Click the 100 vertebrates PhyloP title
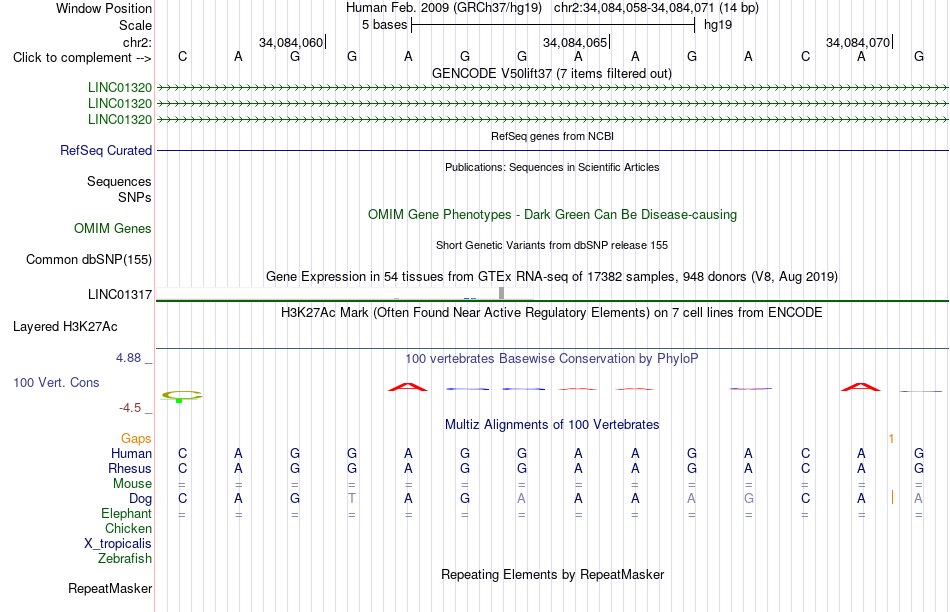The image size is (950, 612). [x=552, y=359]
